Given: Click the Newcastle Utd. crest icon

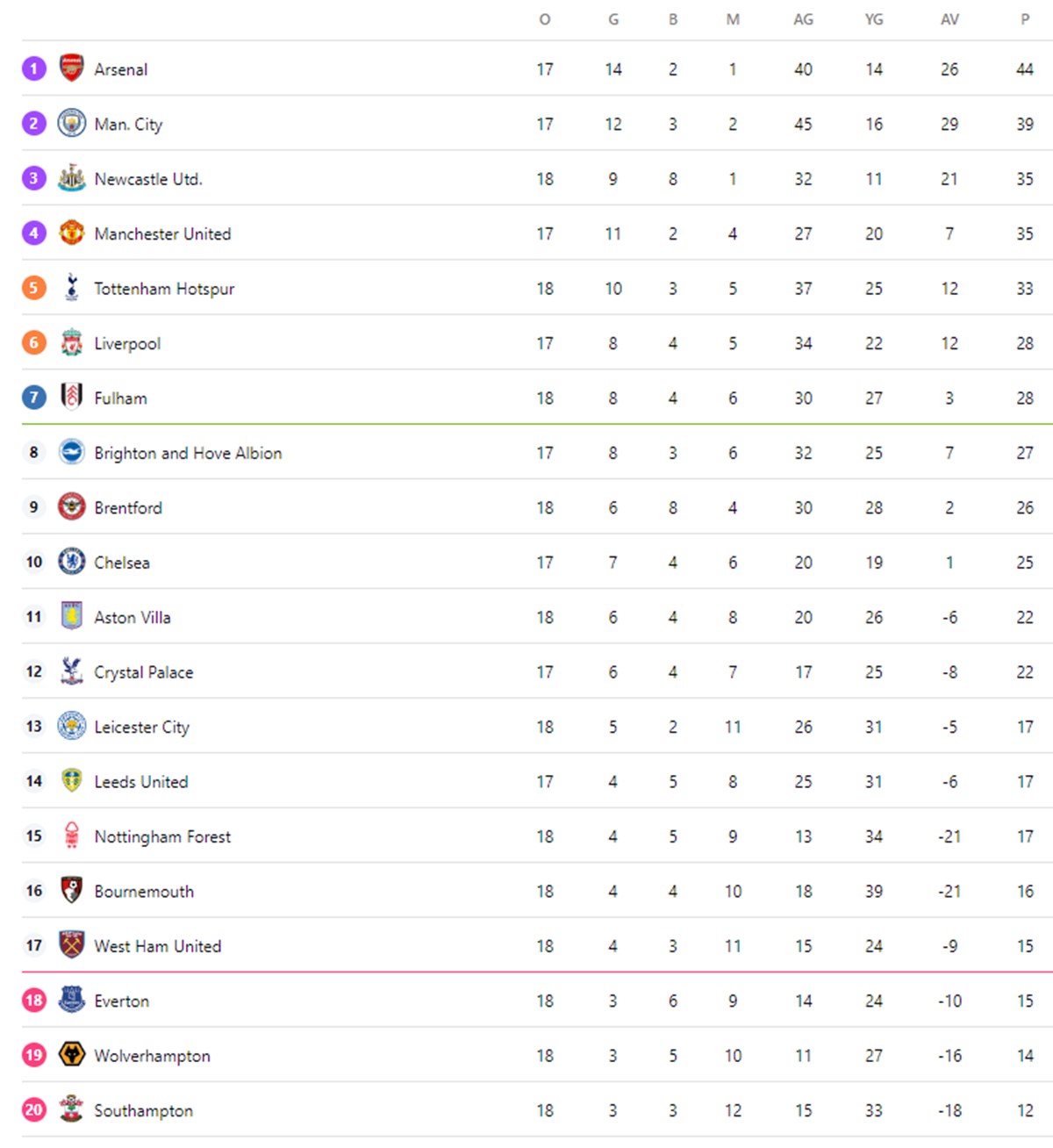Looking at the screenshot, I should (x=71, y=178).
